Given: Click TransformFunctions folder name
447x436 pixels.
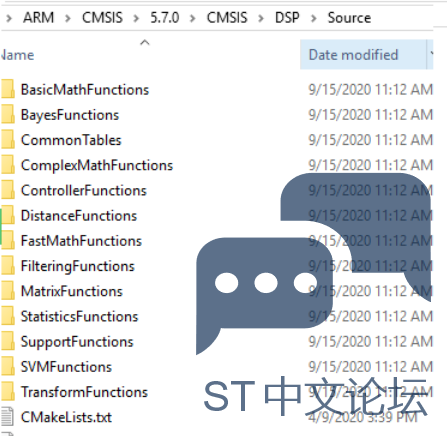Looking at the screenshot, I should point(84,392).
